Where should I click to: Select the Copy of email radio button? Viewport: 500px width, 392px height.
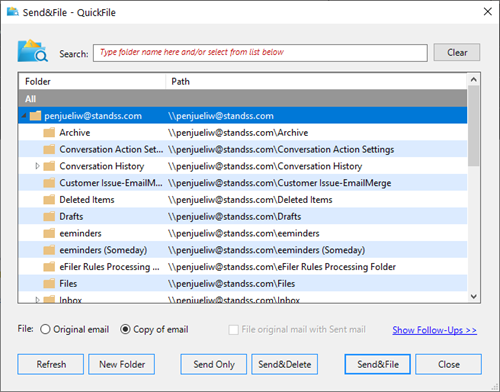[x=125, y=329]
